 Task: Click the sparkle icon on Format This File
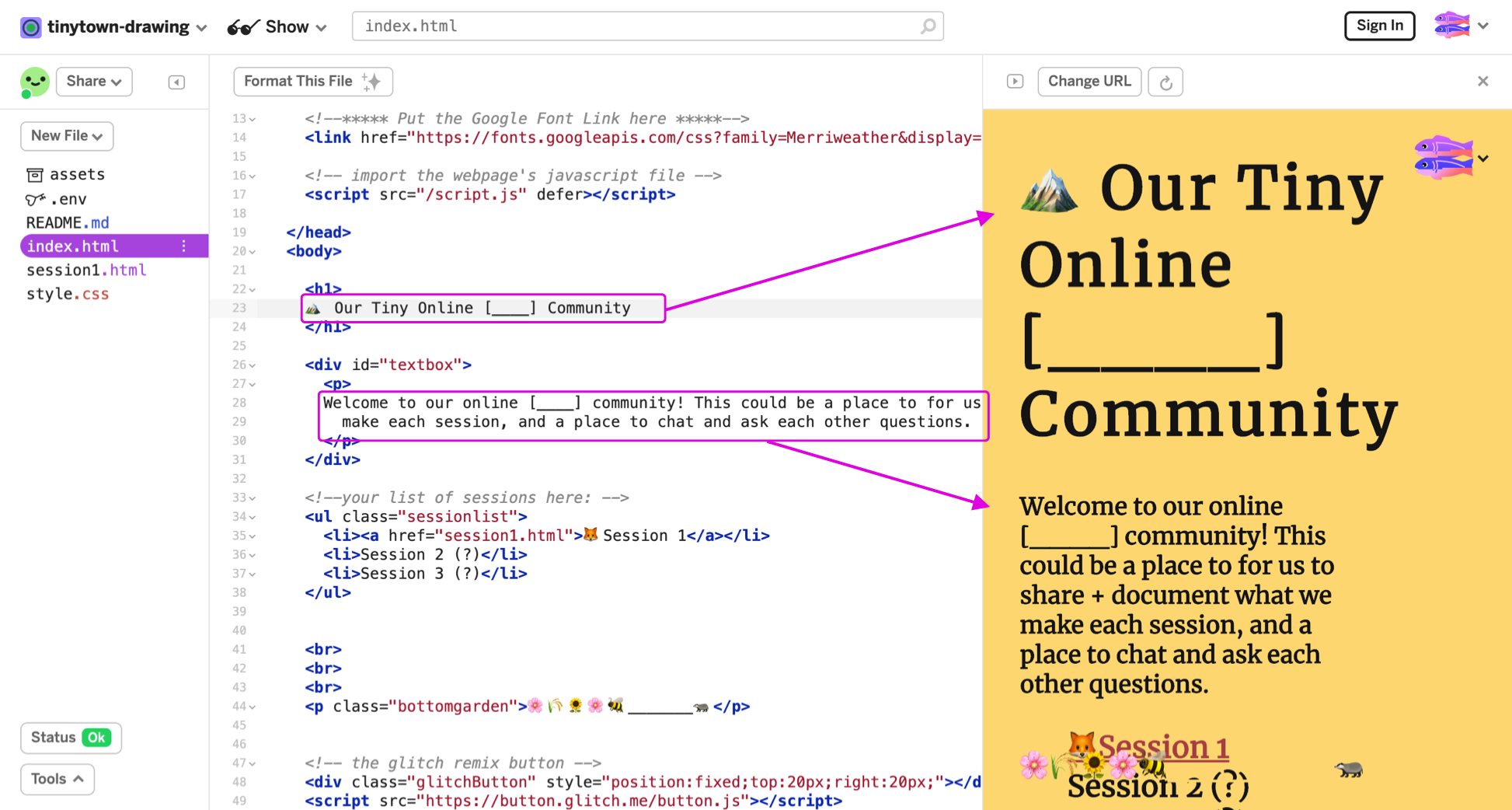coord(372,82)
